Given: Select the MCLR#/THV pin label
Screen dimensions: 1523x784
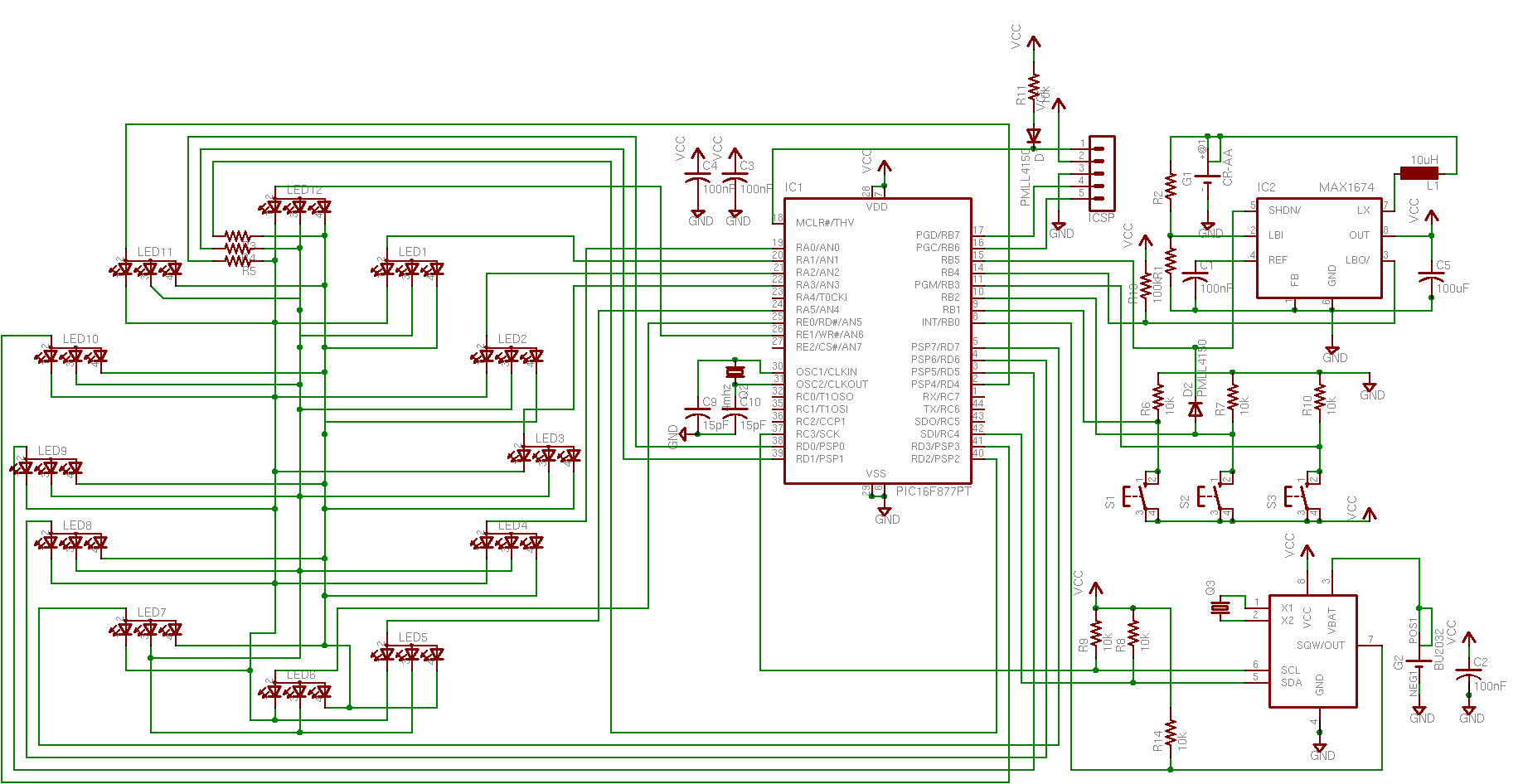Looking at the screenshot, I should point(824,222).
